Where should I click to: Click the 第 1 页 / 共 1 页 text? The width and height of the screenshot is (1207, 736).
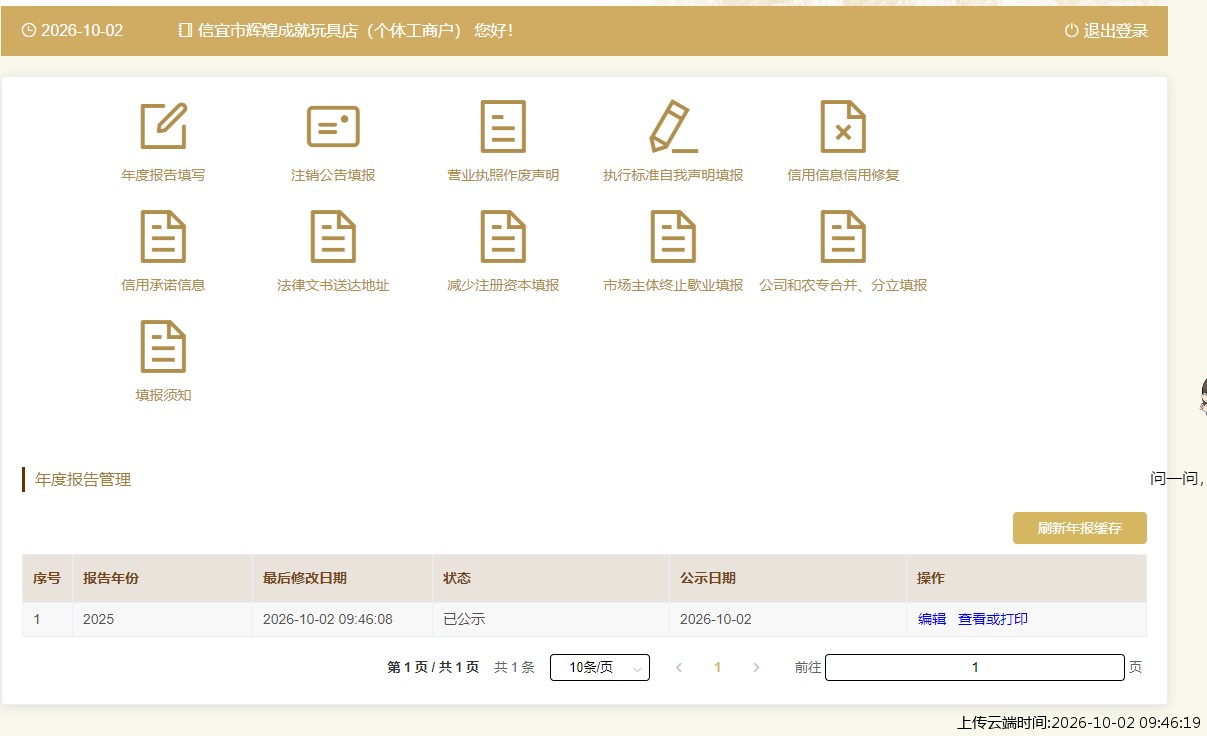point(433,667)
